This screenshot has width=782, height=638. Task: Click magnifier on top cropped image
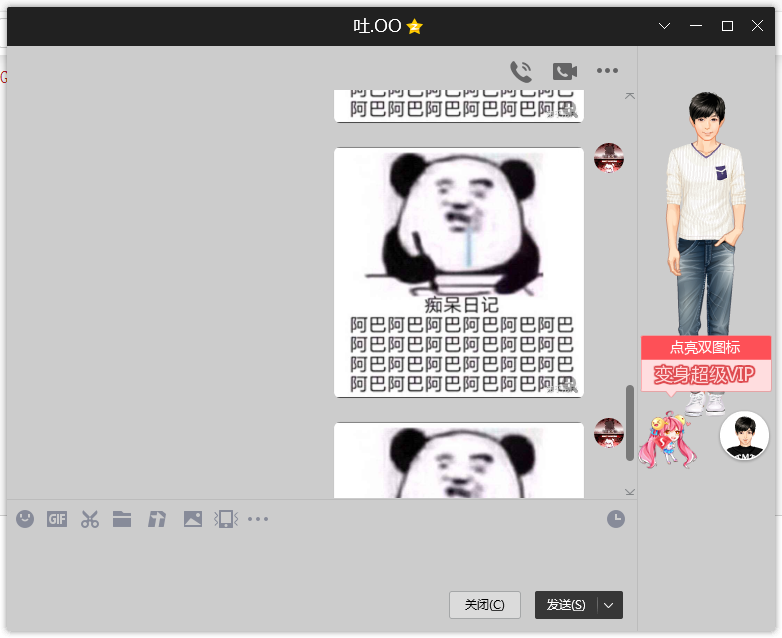coord(569,109)
